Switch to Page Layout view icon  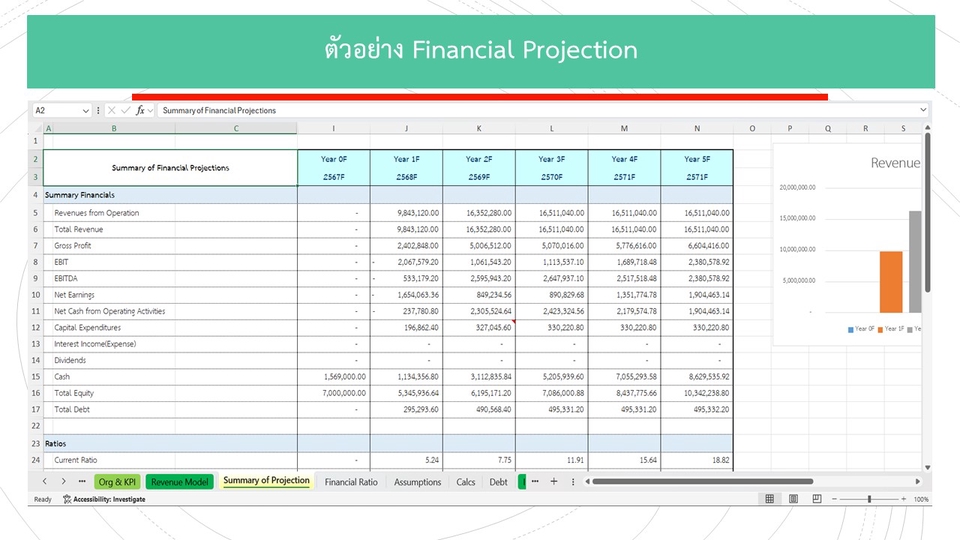pyautogui.click(x=794, y=499)
